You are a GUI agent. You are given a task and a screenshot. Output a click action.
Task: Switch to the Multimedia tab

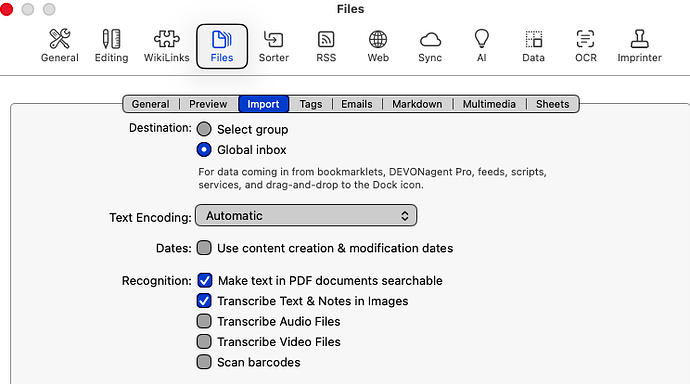coord(489,104)
